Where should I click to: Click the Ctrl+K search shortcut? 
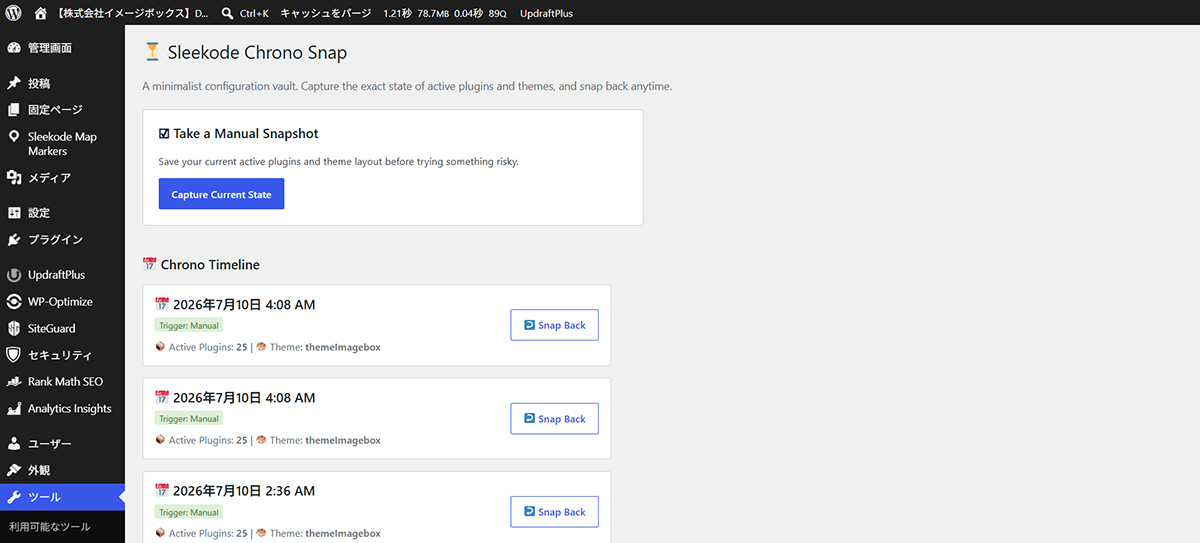pos(254,13)
